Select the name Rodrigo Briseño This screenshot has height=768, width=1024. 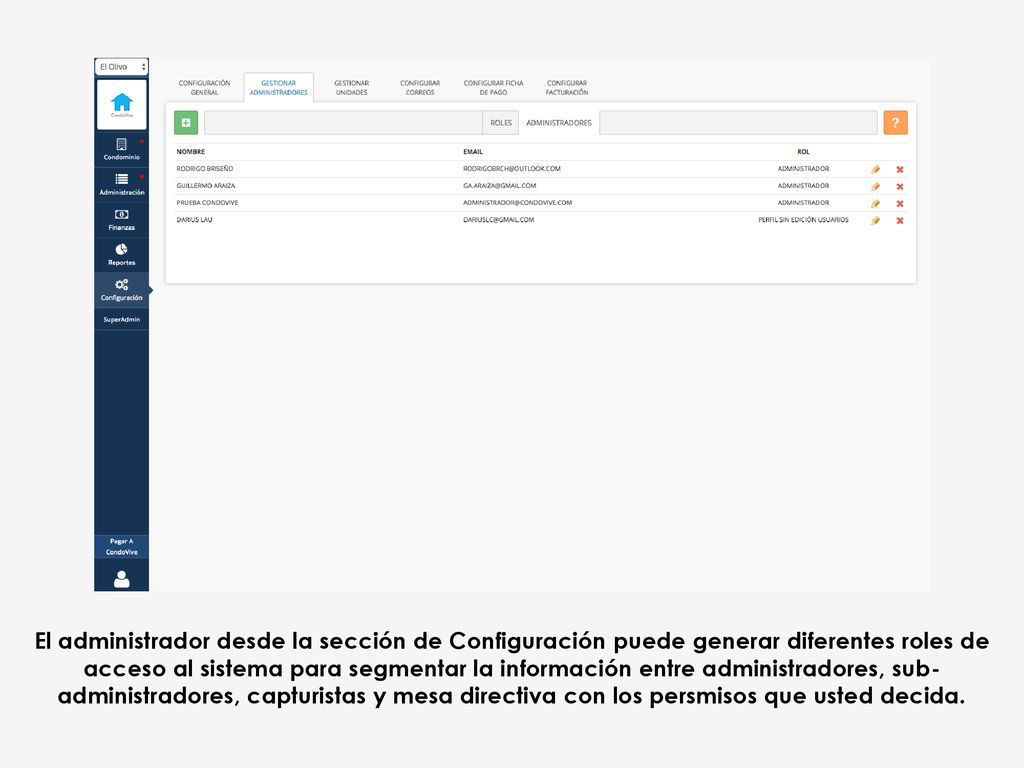[204, 168]
